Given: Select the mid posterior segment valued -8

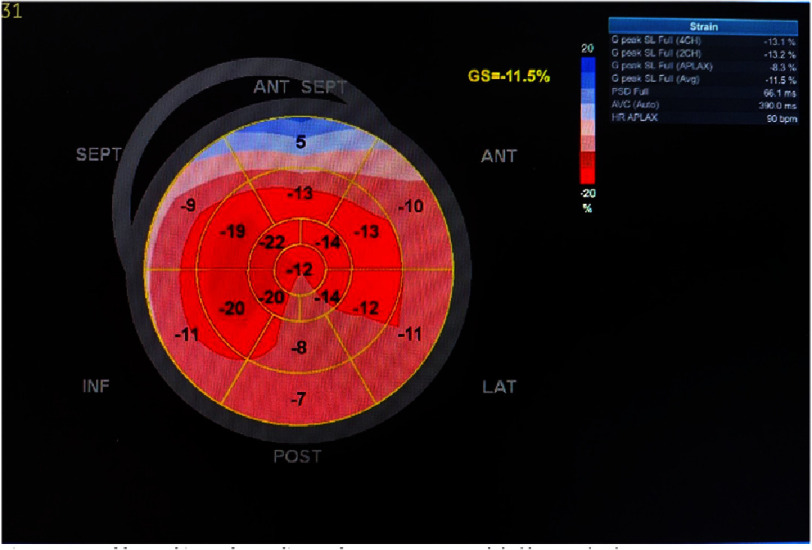Looking at the screenshot, I should 299,348.
